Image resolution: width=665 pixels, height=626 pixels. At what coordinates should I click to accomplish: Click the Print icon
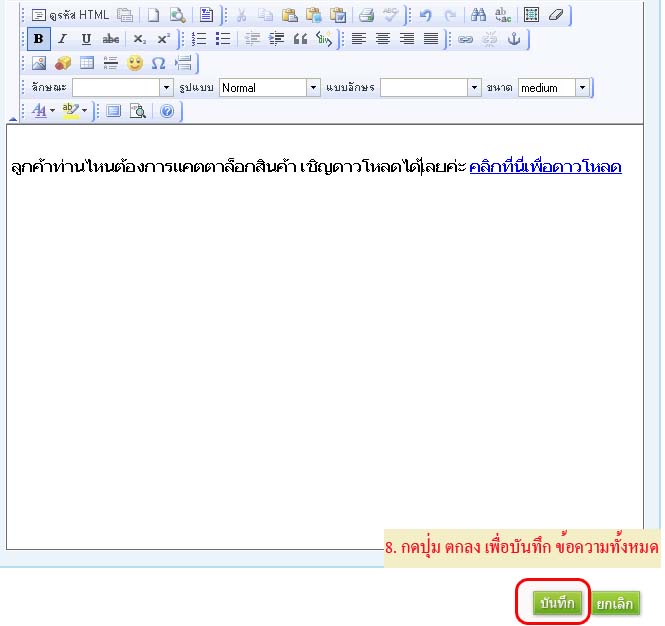point(366,15)
